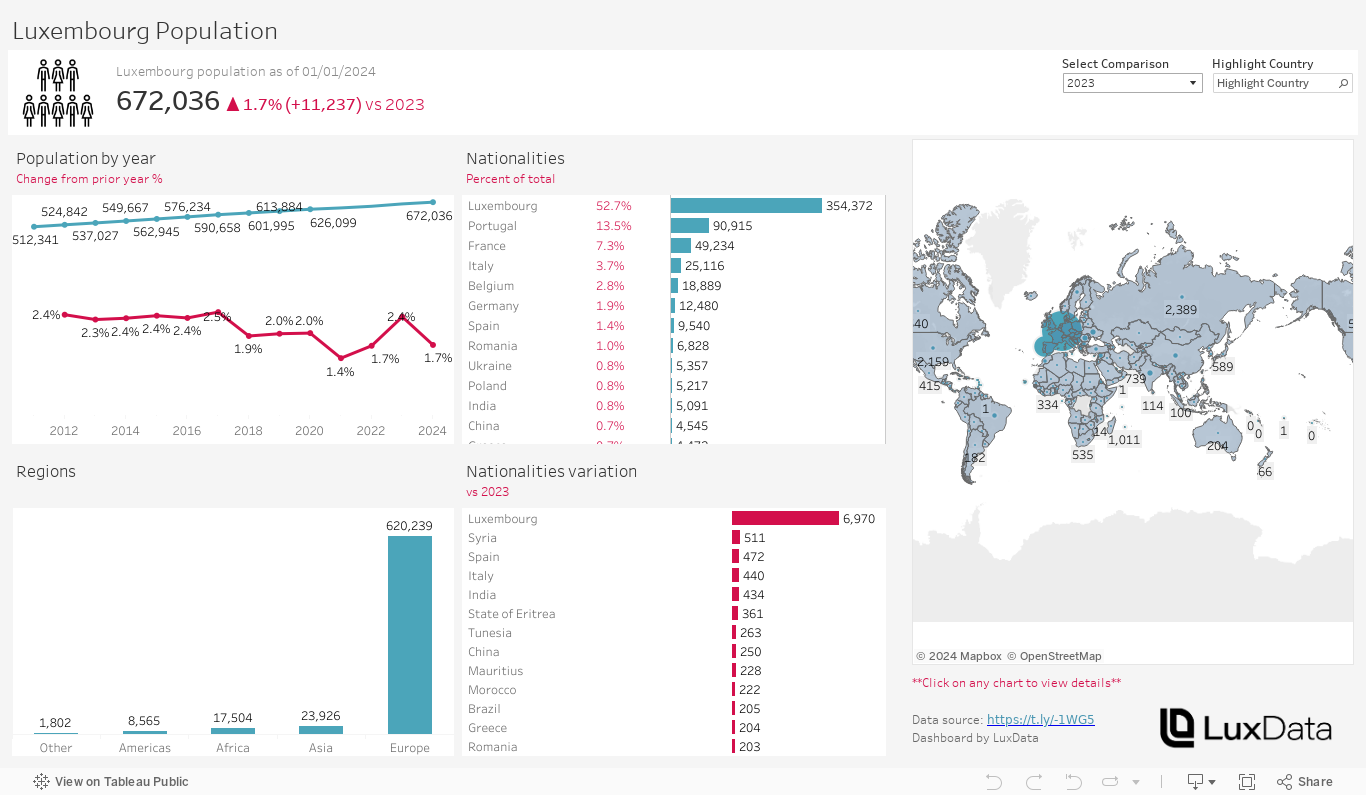Click the Luxembourg variation bar showing 6,970
This screenshot has width=1366, height=795.
(x=785, y=518)
